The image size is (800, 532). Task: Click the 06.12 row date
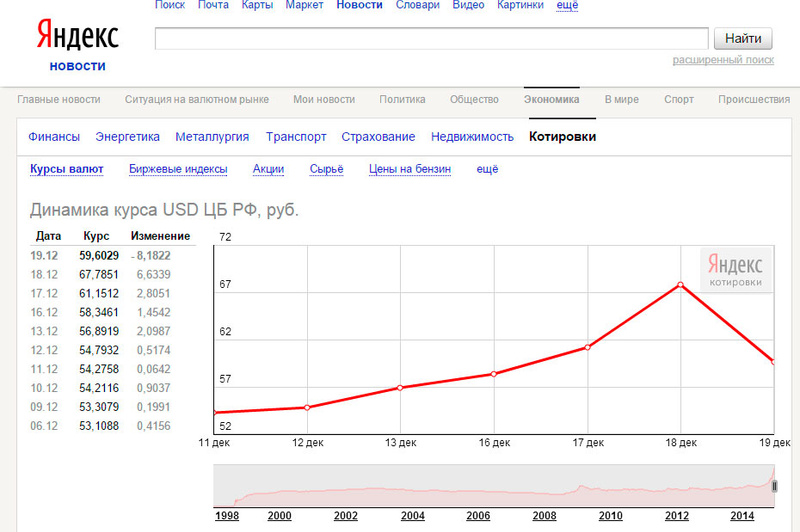[x=44, y=425]
